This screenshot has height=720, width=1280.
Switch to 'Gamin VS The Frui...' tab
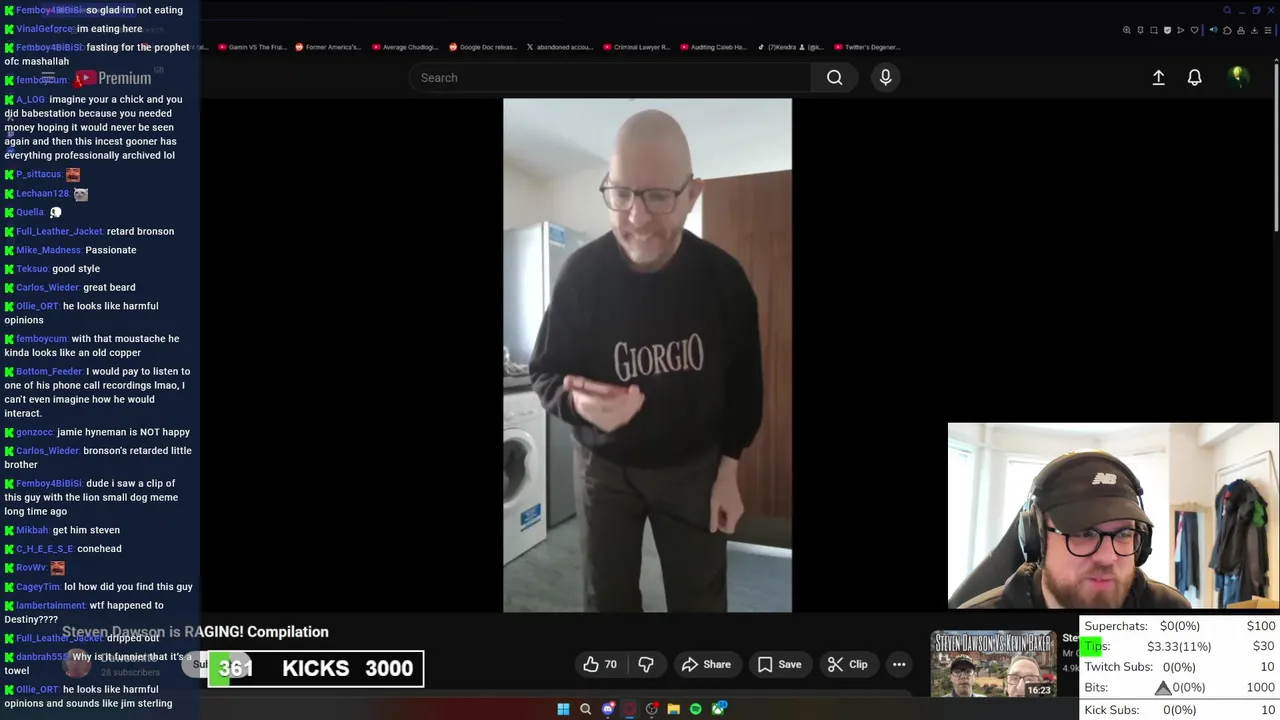click(252, 47)
